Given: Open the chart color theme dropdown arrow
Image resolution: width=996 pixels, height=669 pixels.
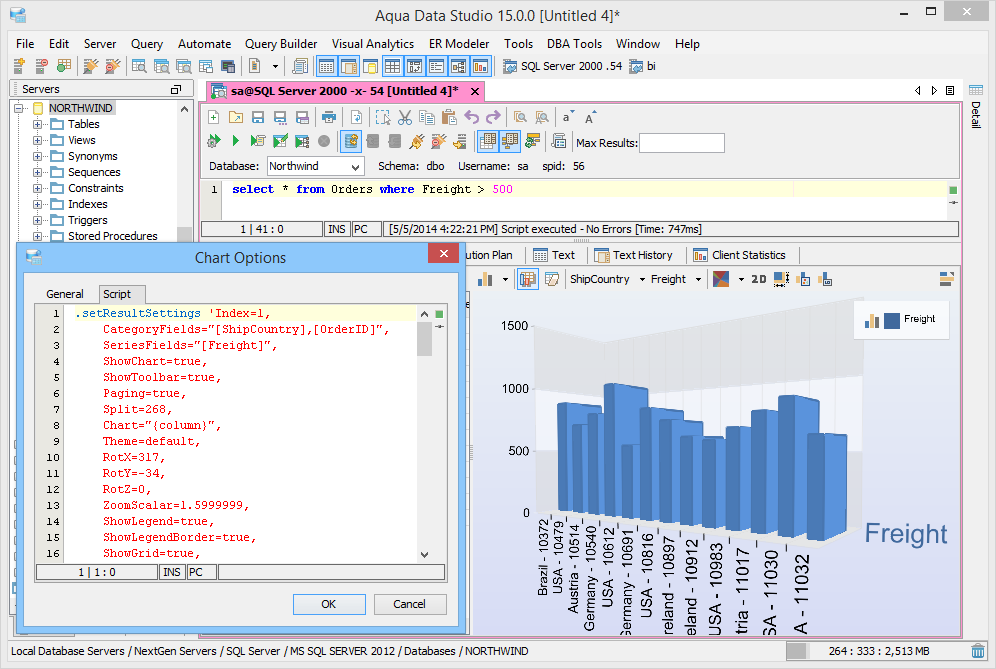Looking at the screenshot, I should click(741, 279).
